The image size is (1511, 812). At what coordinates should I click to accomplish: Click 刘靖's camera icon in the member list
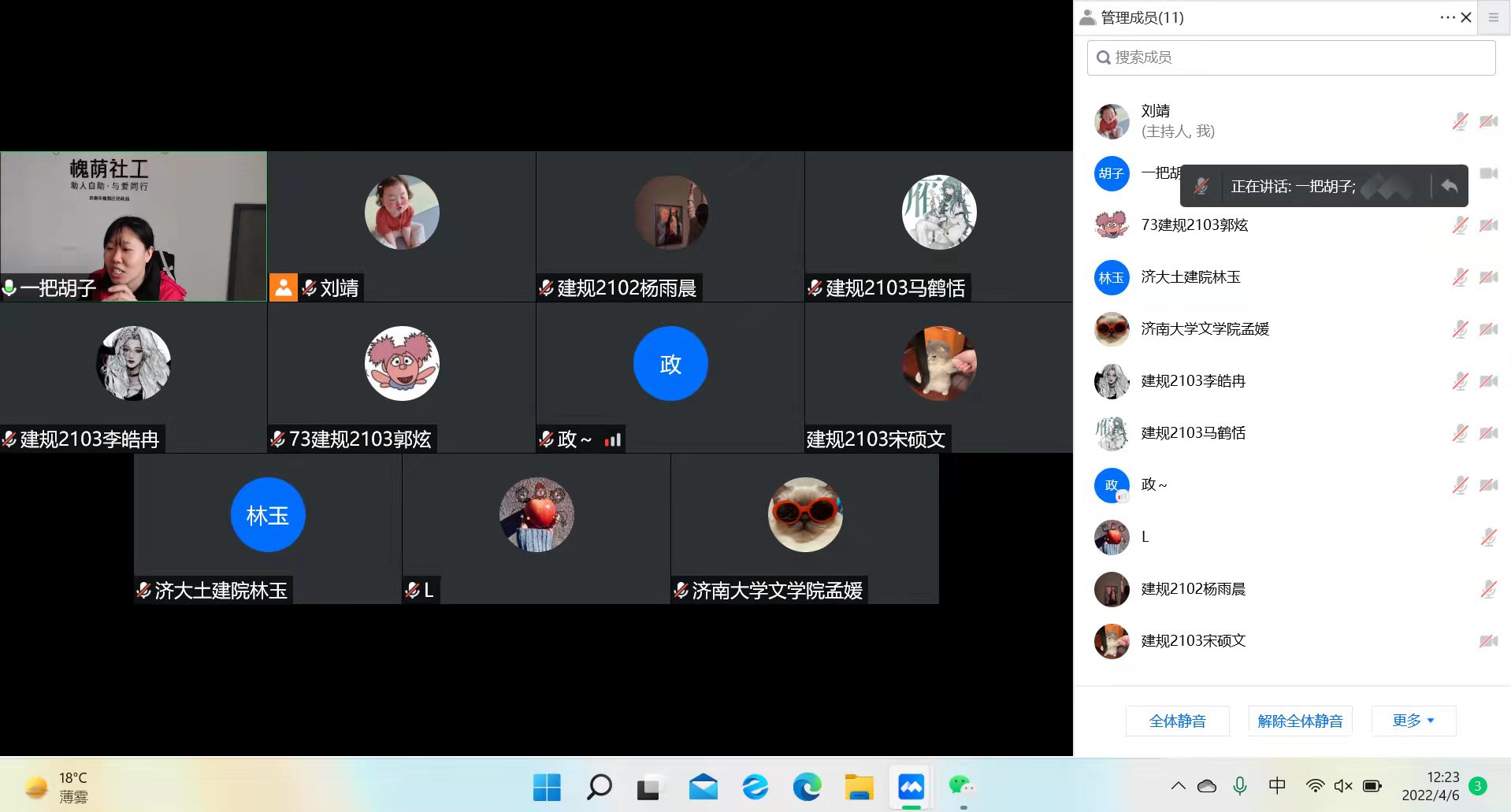point(1488,121)
